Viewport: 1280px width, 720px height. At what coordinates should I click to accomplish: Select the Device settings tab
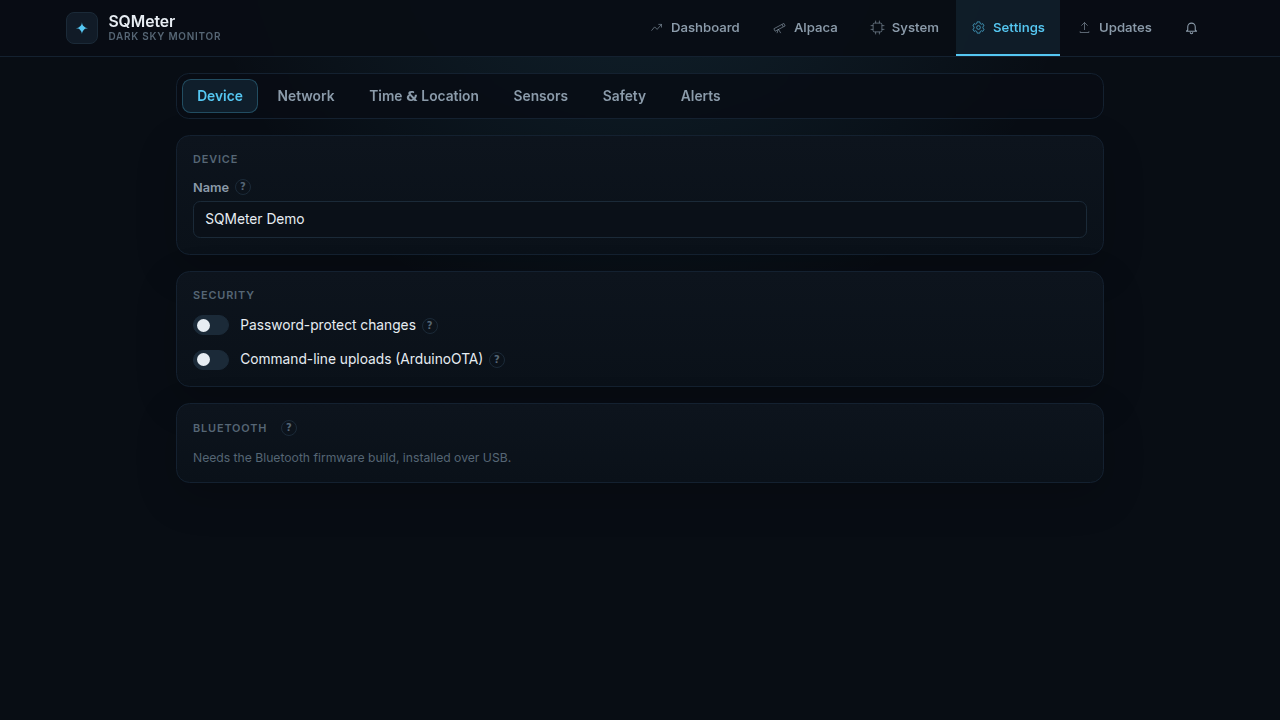coord(220,96)
